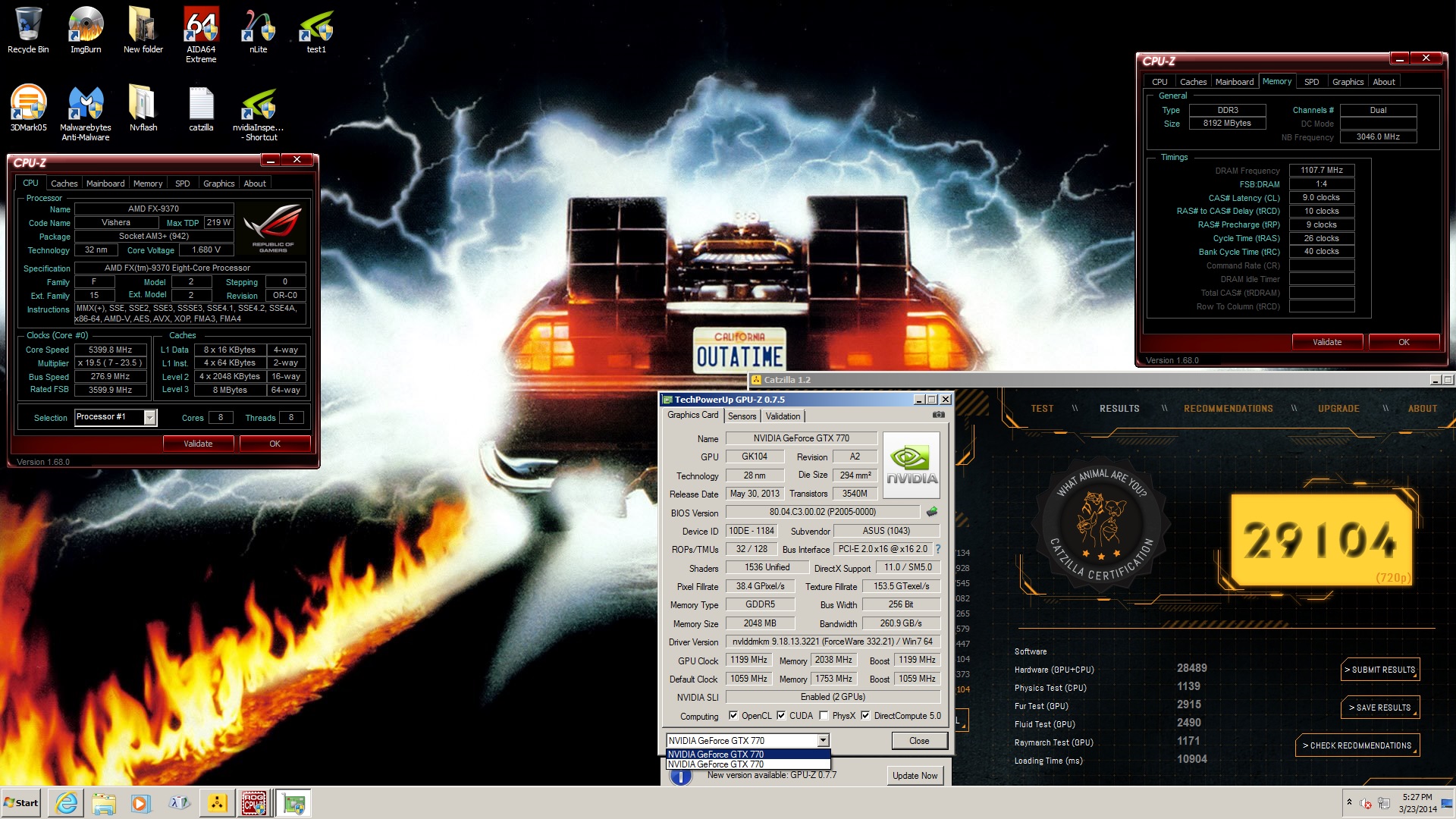Click the Catzilla score 29104 badge
This screenshot has height=819, width=1456.
(1320, 540)
